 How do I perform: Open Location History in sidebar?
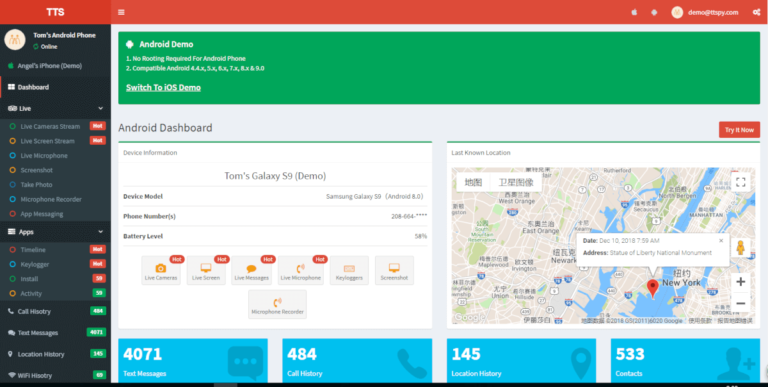coord(55,354)
